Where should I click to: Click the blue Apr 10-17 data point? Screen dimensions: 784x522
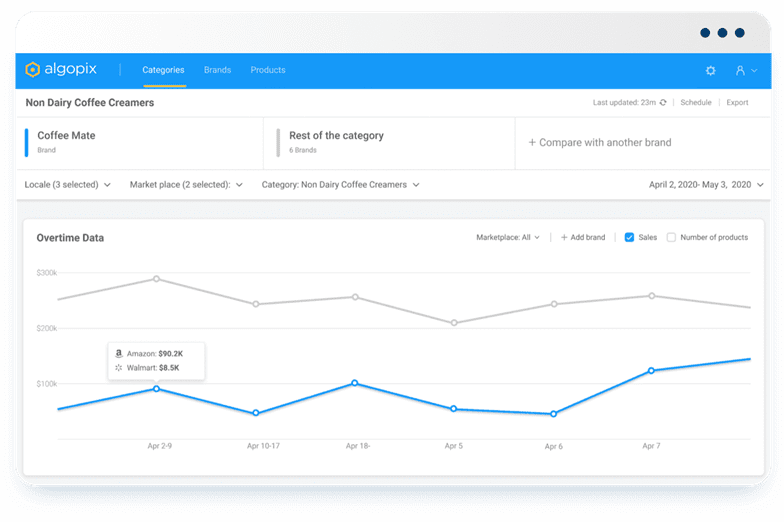point(256,413)
